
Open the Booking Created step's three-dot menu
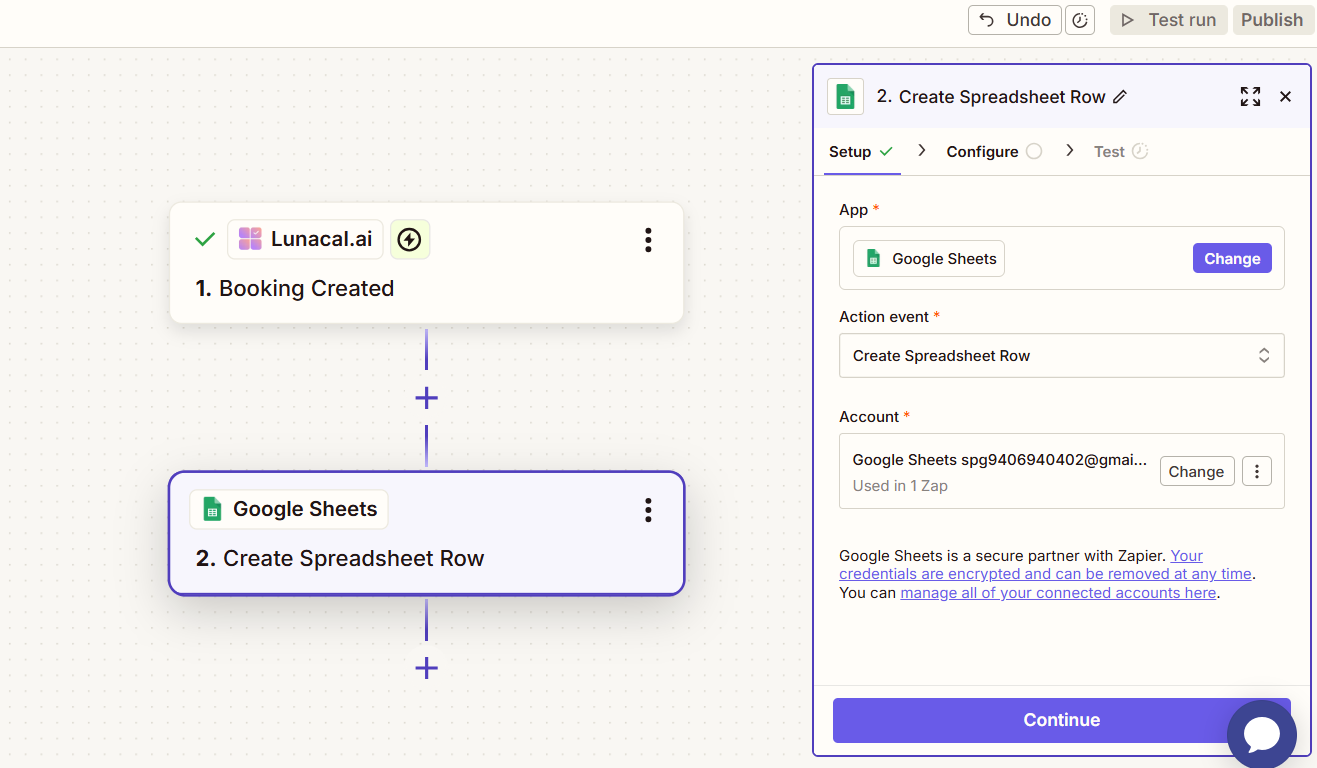click(x=648, y=240)
